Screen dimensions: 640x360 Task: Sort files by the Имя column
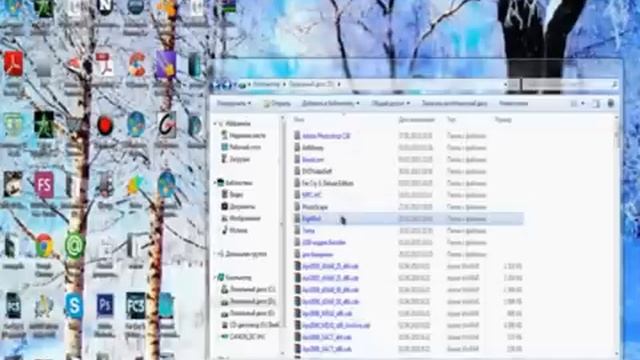pyautogui.click(x=299, y=120)
